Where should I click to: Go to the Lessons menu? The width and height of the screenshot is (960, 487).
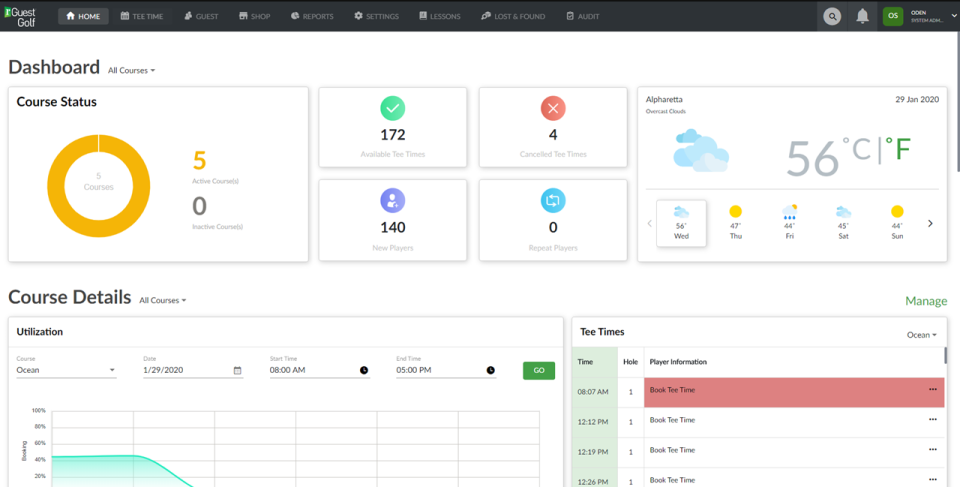click(440, 16)
